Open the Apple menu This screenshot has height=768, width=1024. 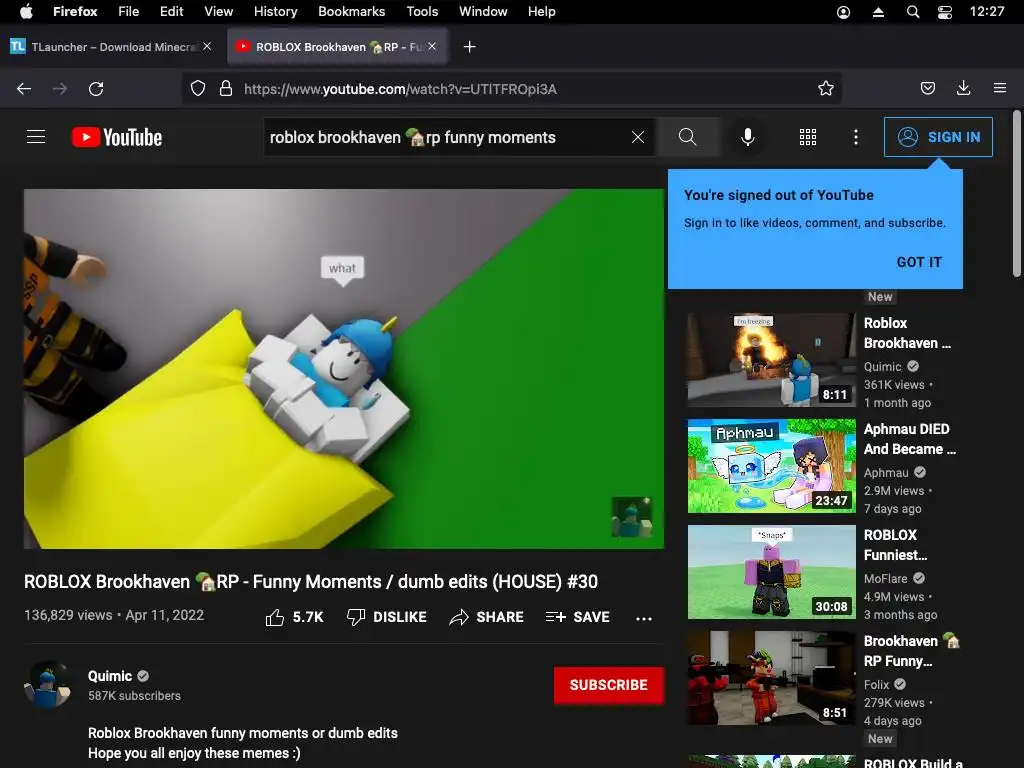click(x=26, y=11)
